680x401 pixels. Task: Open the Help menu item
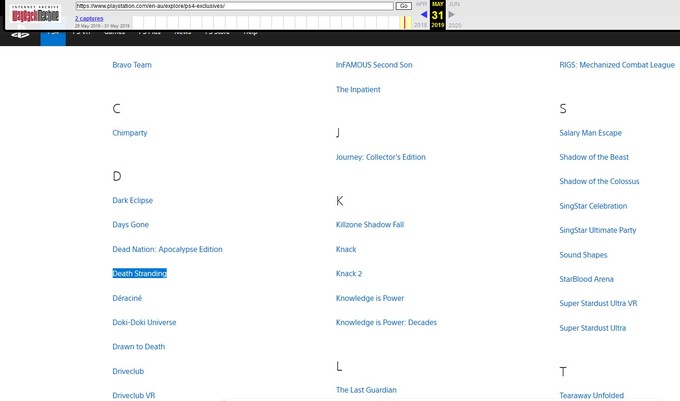[x=250, y=33]
